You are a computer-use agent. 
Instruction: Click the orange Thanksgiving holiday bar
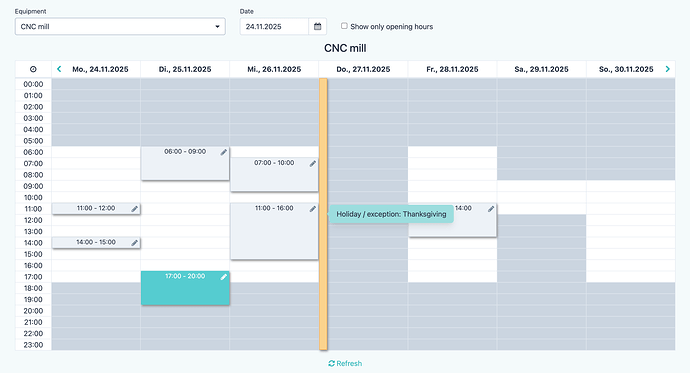pos(323,214)
